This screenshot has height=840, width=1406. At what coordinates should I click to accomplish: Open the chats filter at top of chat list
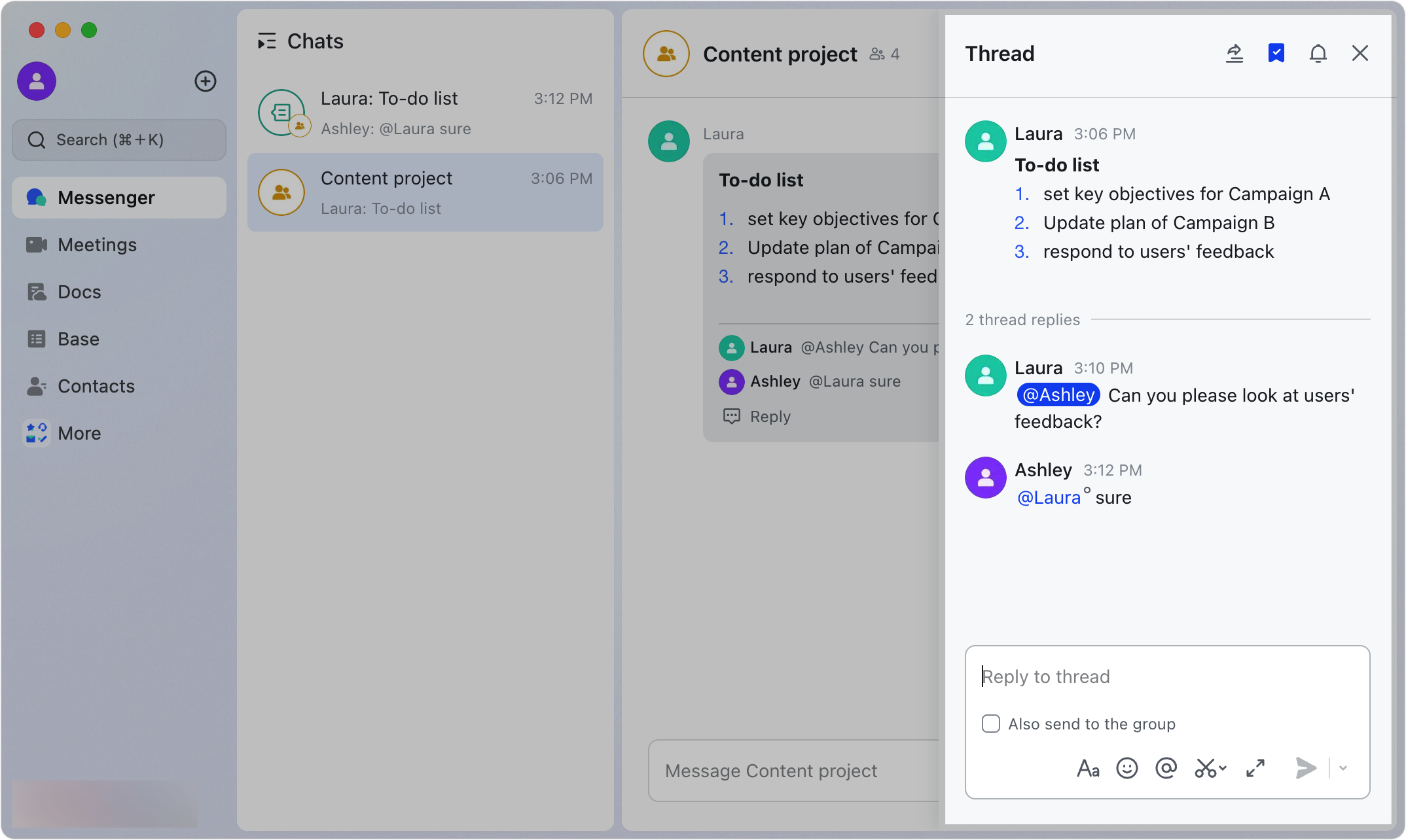click(x=267, y=41)
